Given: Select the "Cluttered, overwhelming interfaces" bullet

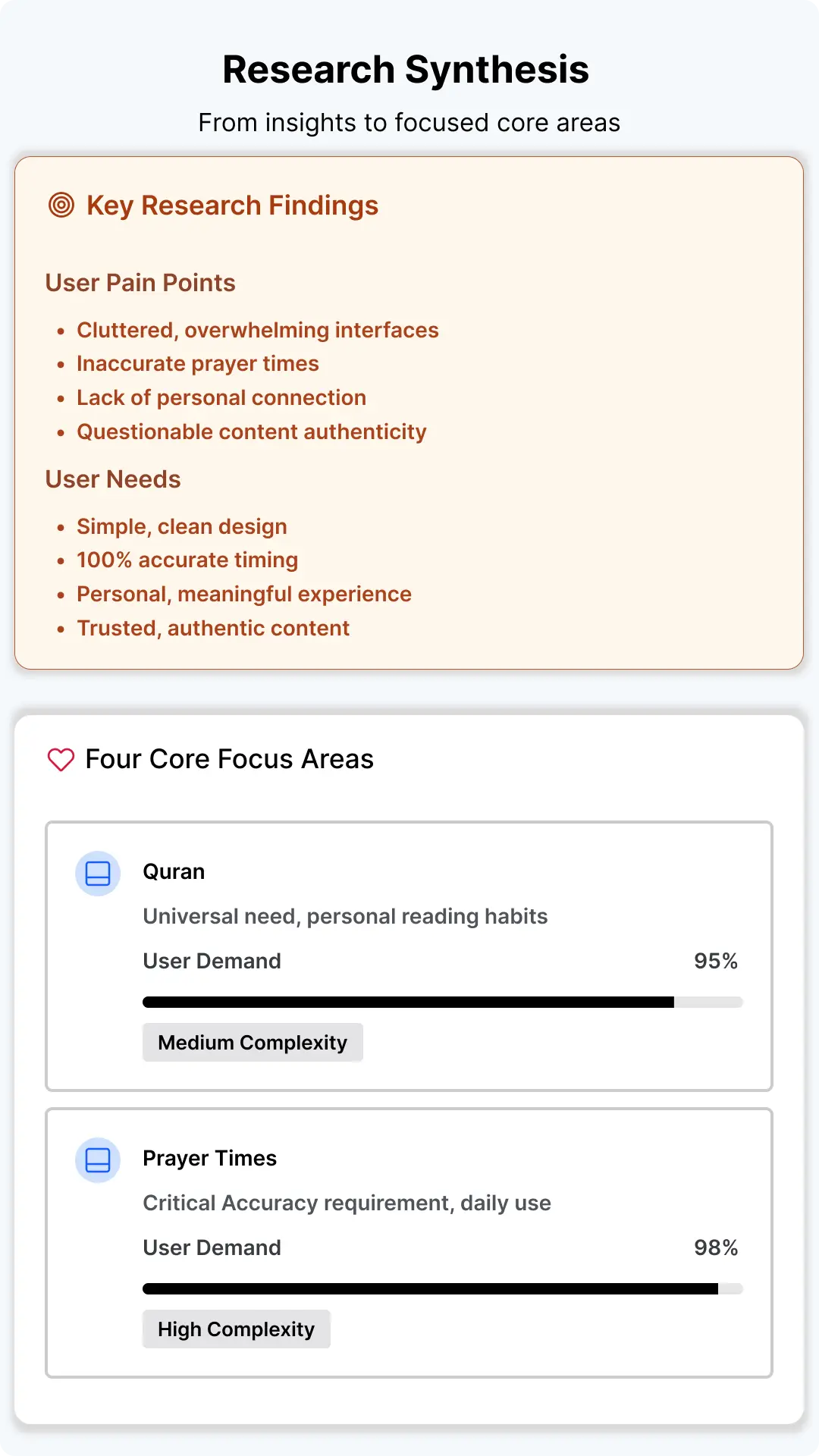Looking at the screenshot, I should pyautogui.click(x=258, y=331).
